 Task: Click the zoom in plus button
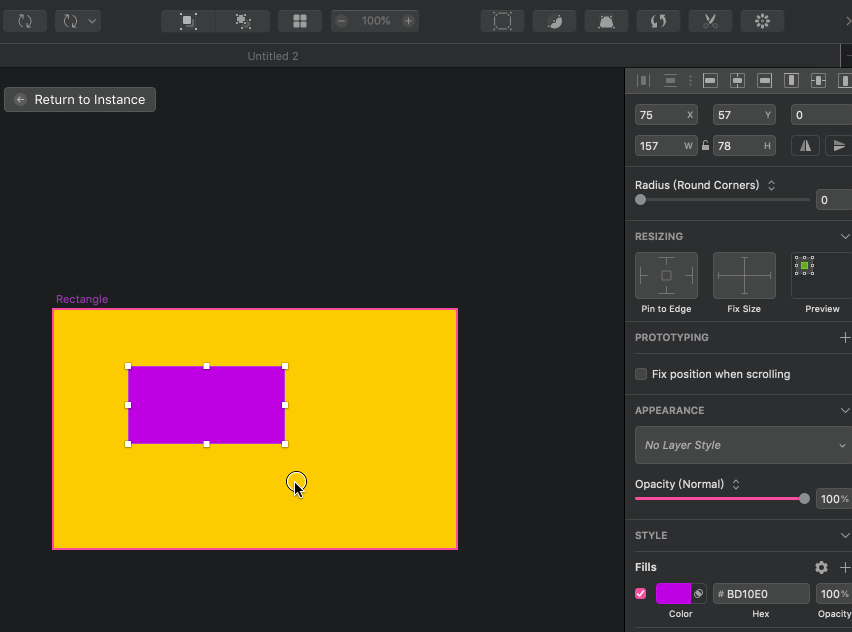click(408, 21)
